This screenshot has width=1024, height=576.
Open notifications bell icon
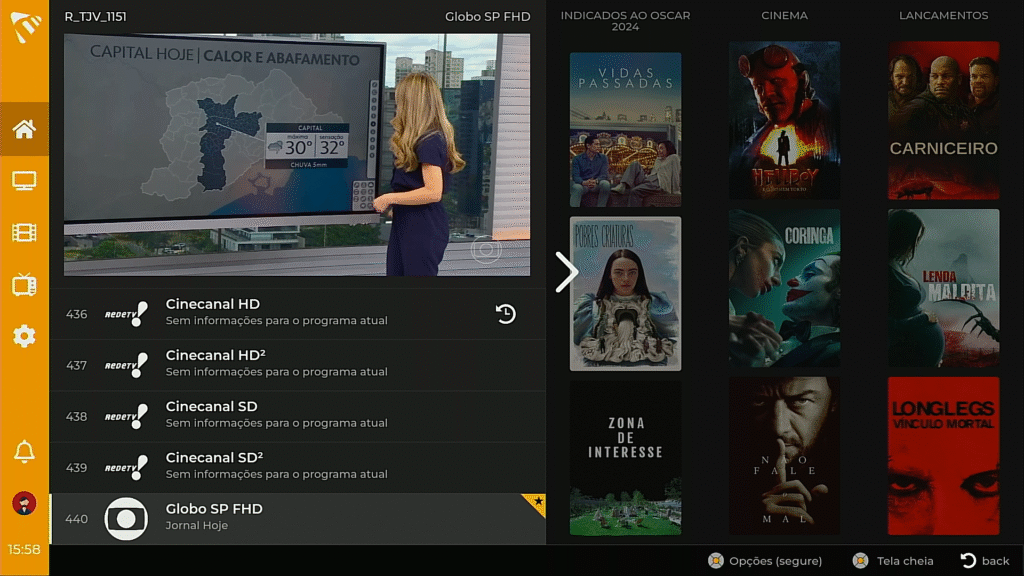point(24,452)
